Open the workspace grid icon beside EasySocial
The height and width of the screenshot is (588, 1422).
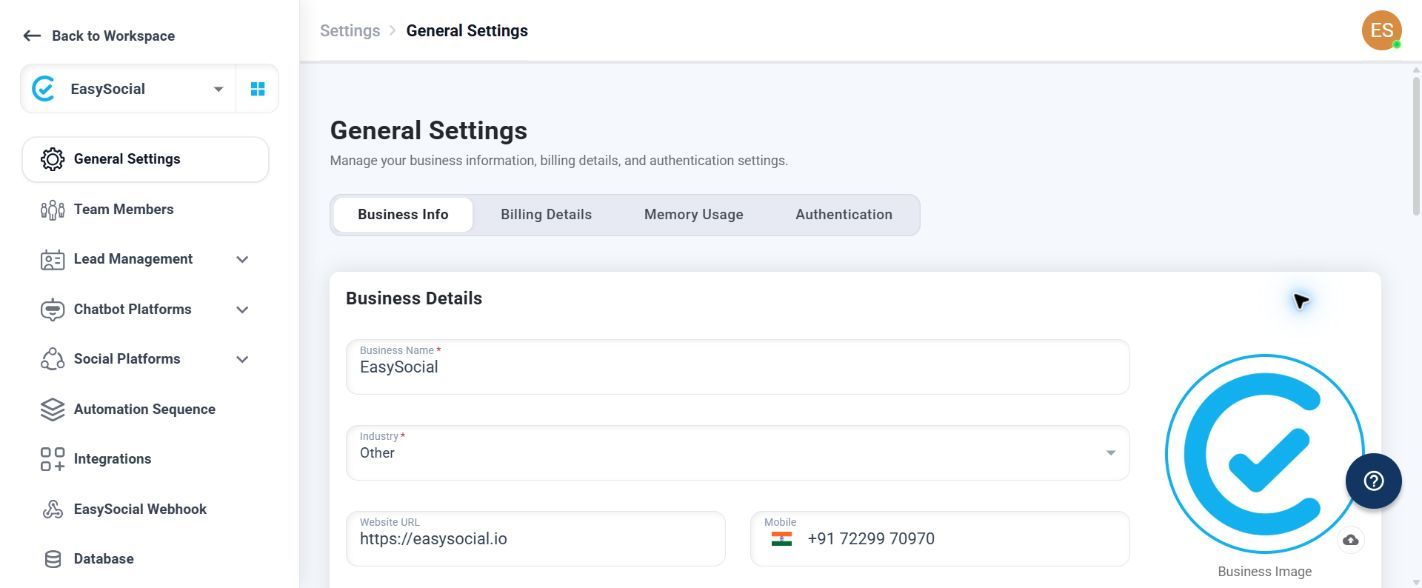click(x=257, y=89)
